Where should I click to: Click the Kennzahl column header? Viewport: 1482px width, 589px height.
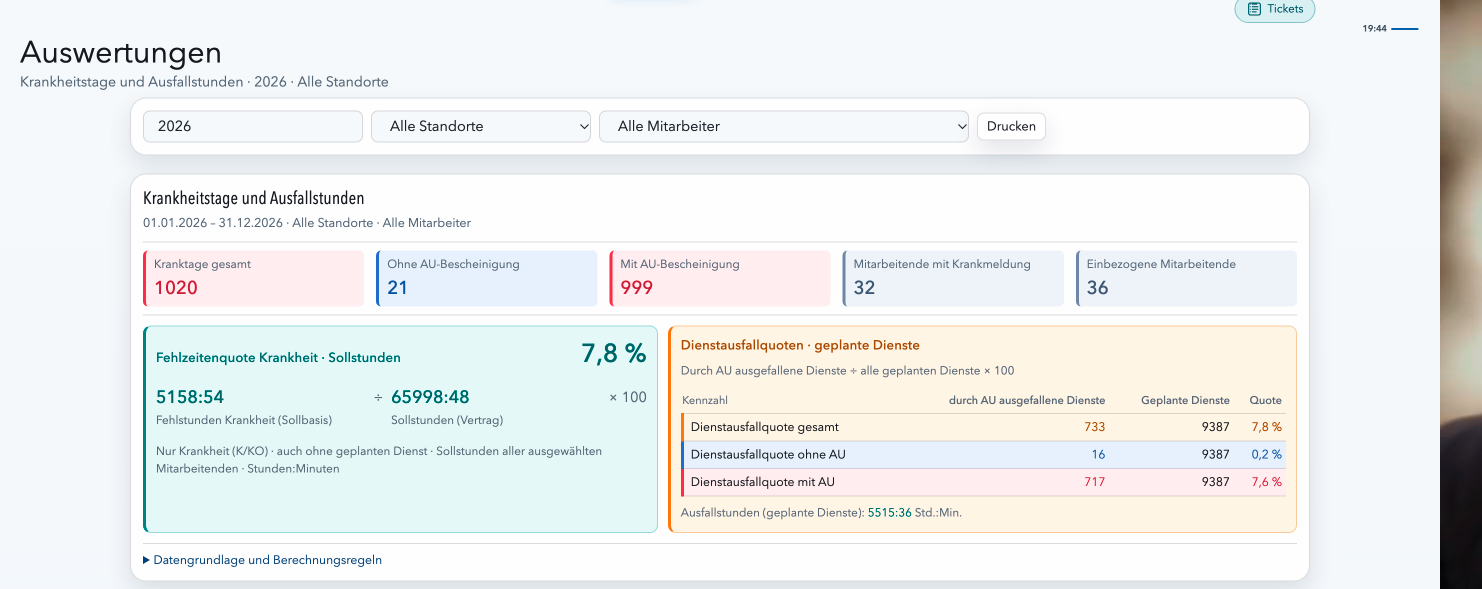(706, 400)
